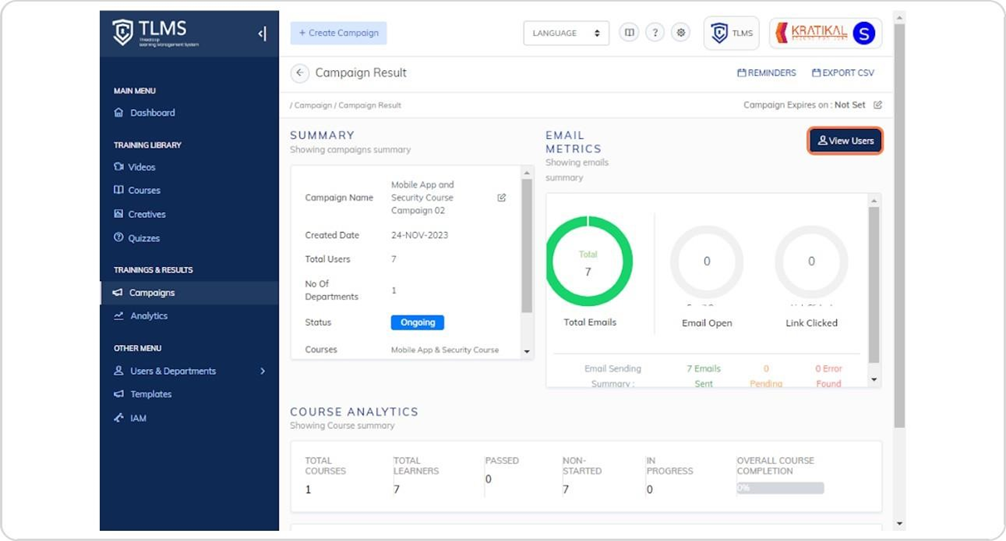
Task: Click the Ongoing status badge
Action: (418, 322)
